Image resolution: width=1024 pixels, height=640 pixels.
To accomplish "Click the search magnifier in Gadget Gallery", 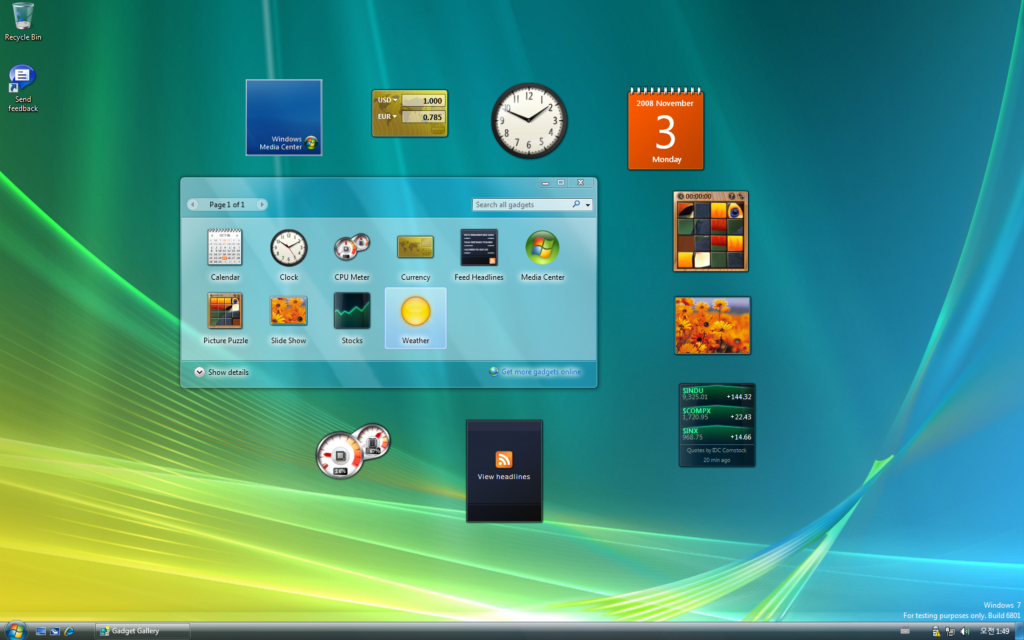I will coord(576,204).
